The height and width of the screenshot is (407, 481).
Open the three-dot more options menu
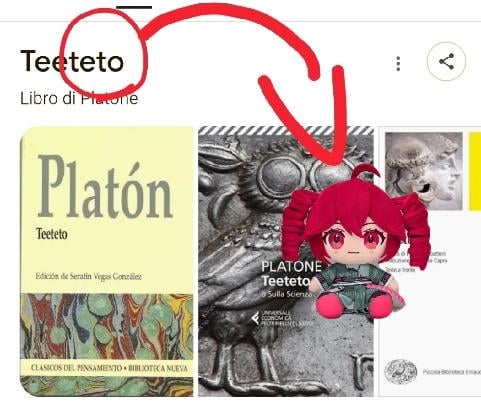coord(398,63)
